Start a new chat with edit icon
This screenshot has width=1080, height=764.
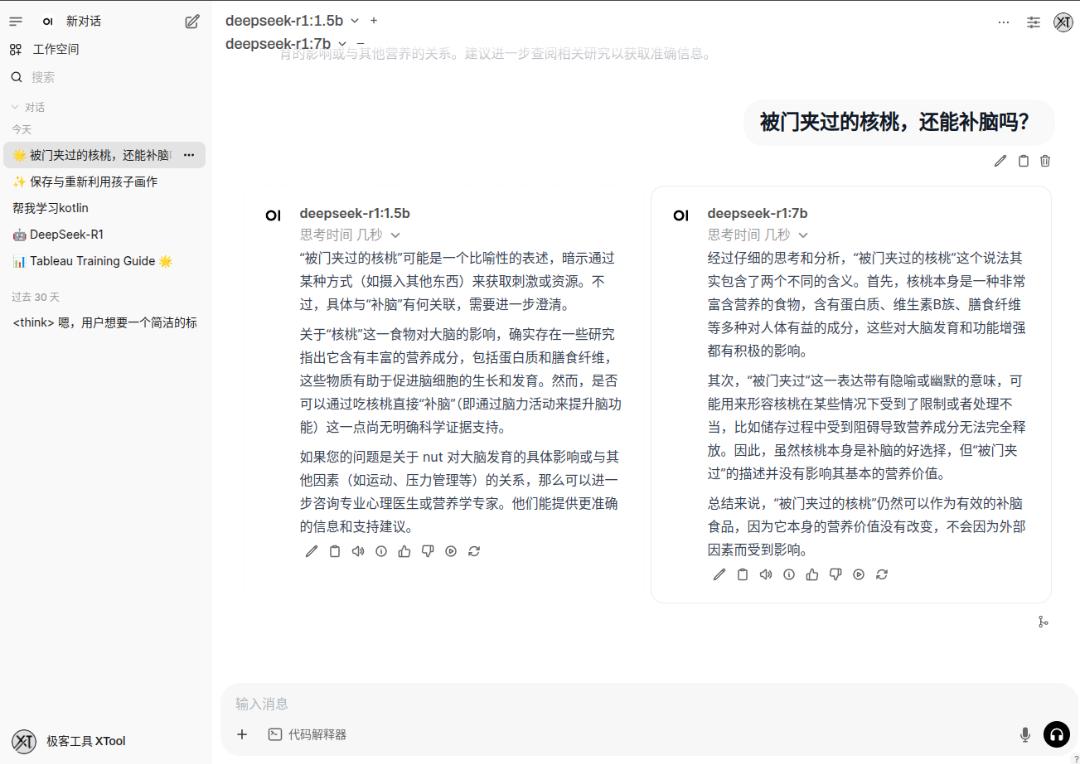tap(192, 21)
